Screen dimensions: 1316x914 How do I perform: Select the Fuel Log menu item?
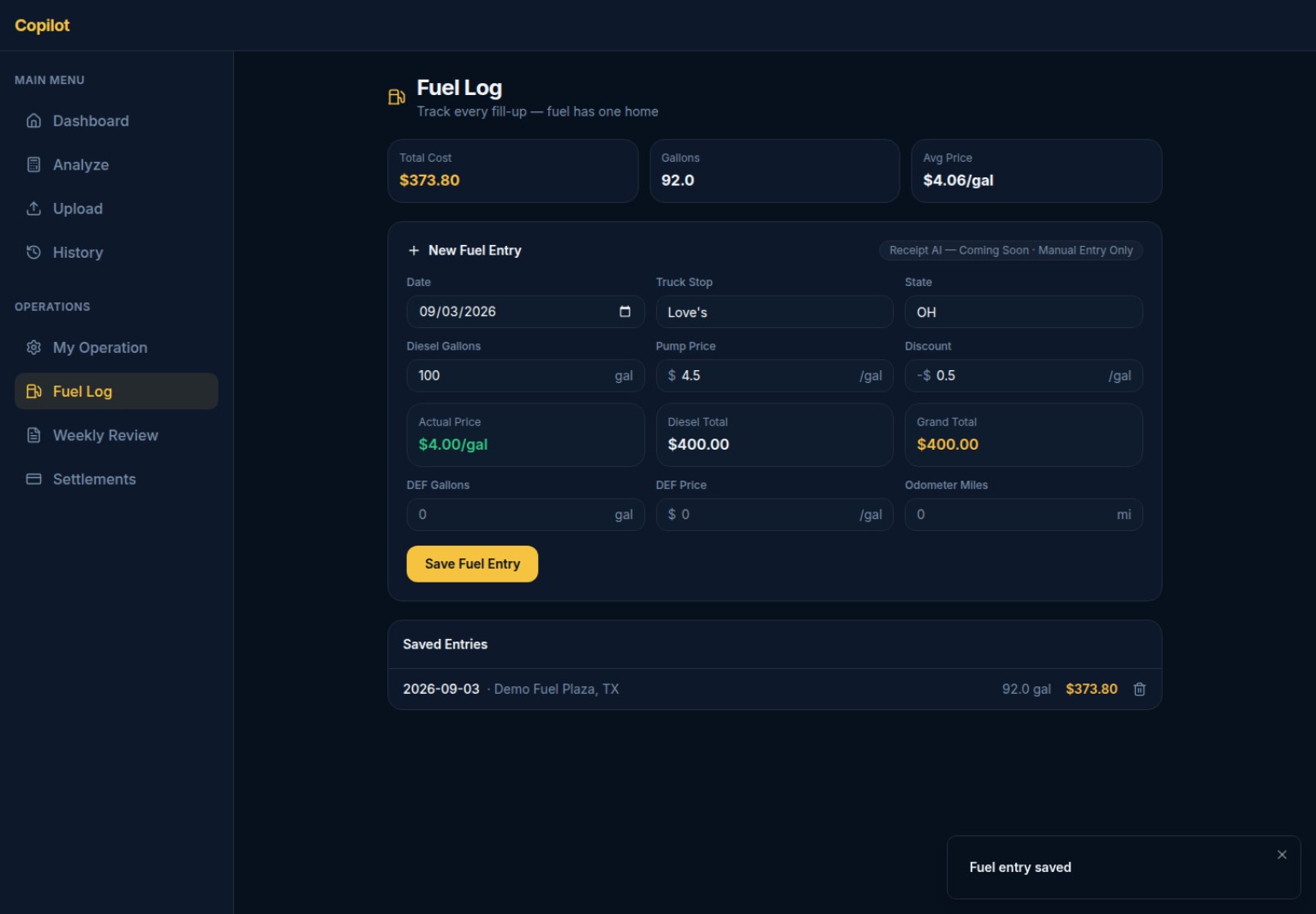click(x=117, y=391)
